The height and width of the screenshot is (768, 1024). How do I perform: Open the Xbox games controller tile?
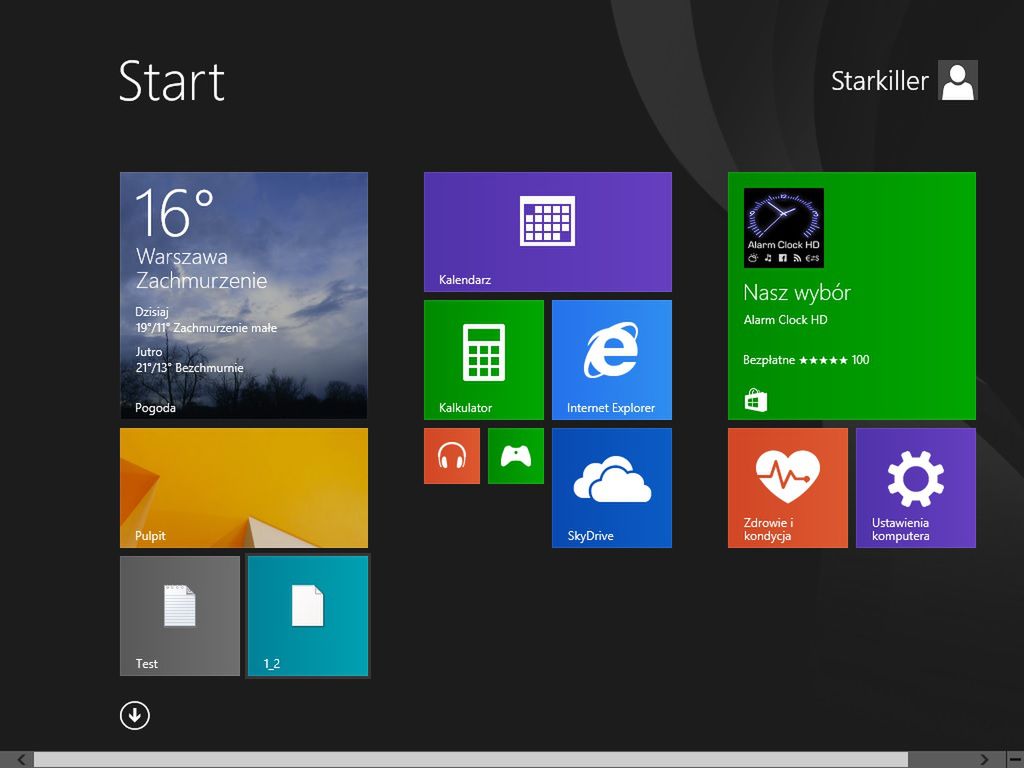pos(515,456)
